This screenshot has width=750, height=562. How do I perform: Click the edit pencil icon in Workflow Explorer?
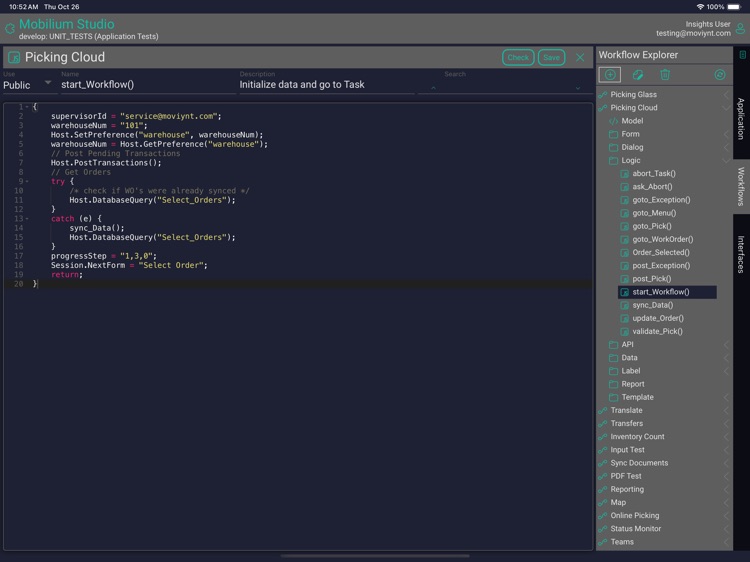638,75
